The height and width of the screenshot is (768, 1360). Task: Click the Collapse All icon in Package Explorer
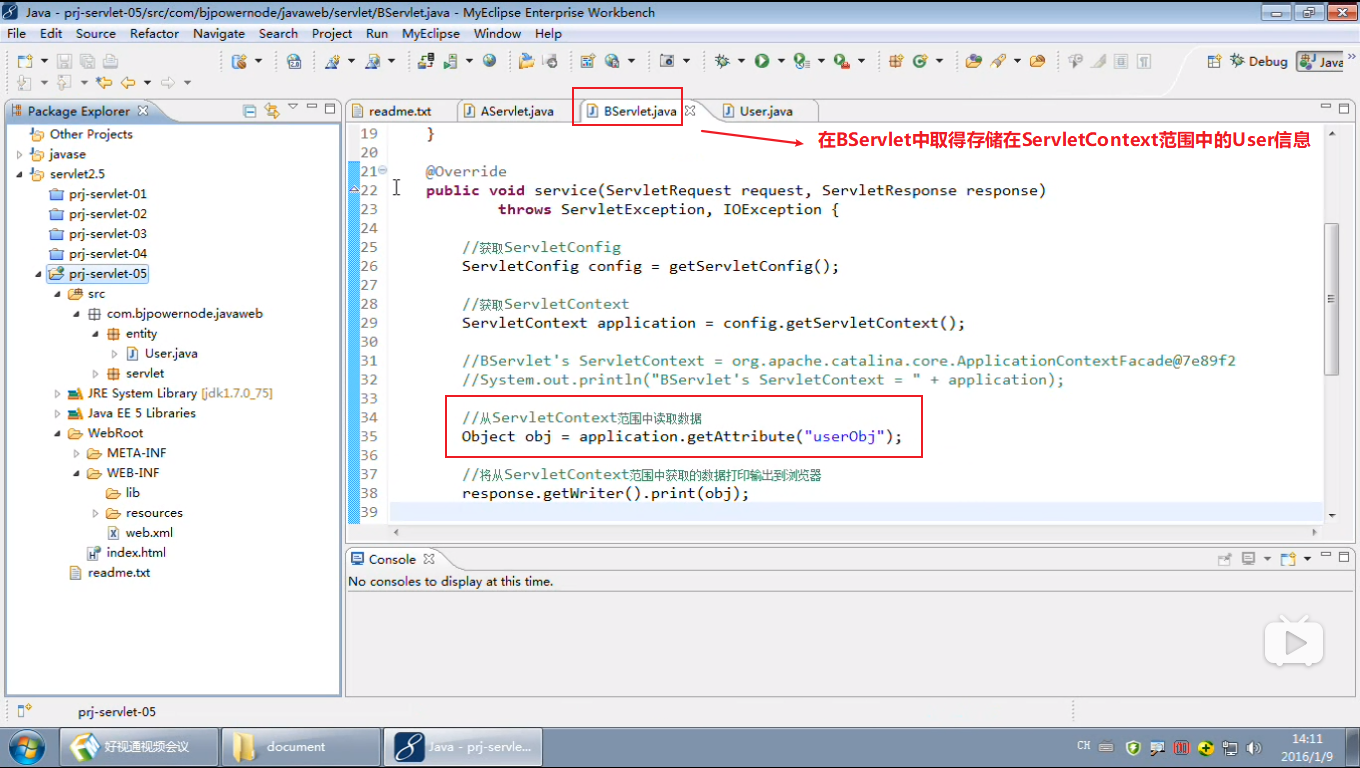coord(250,110)
